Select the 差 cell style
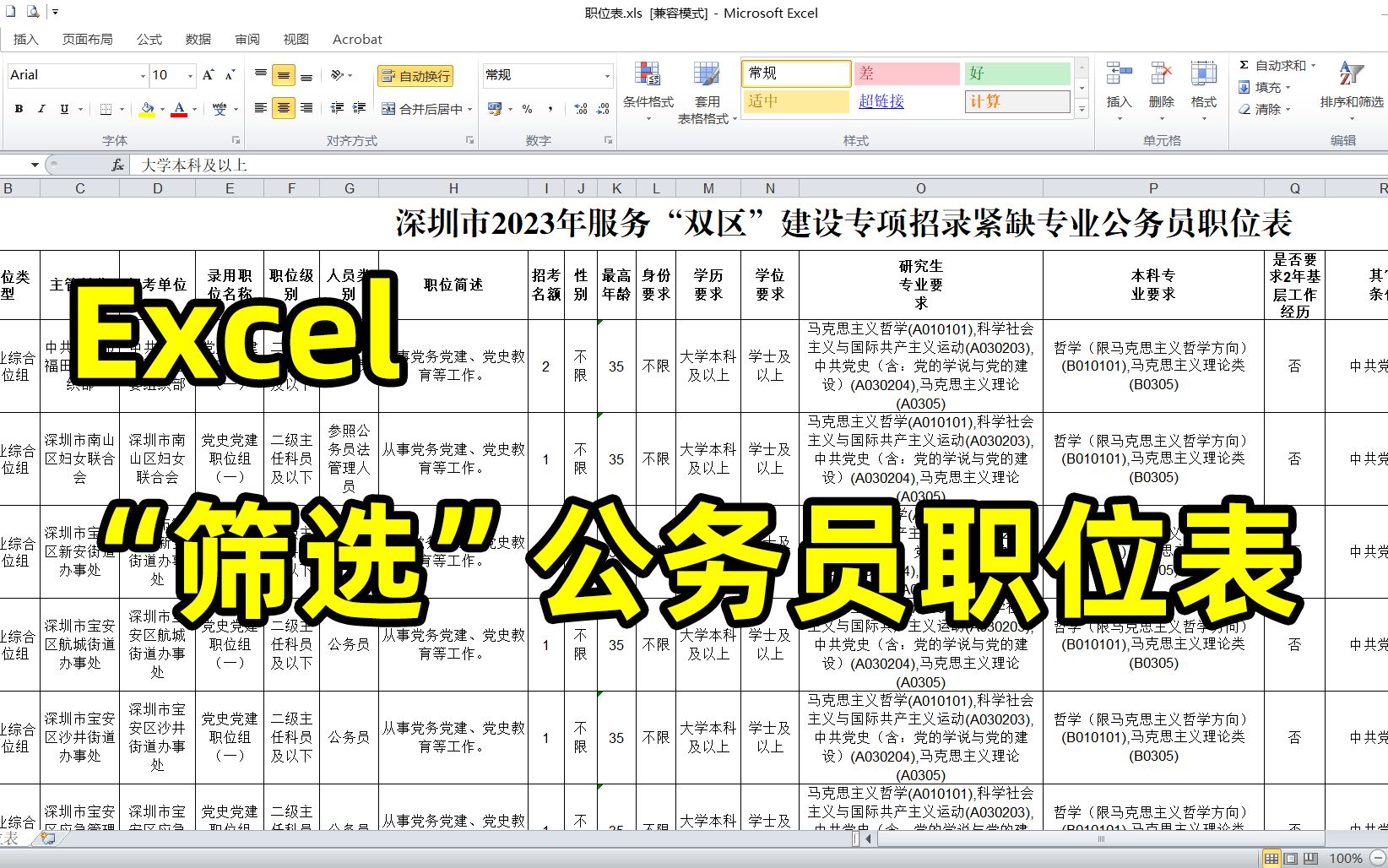This screenshot has height=868, width=1388. click(907, 73)
